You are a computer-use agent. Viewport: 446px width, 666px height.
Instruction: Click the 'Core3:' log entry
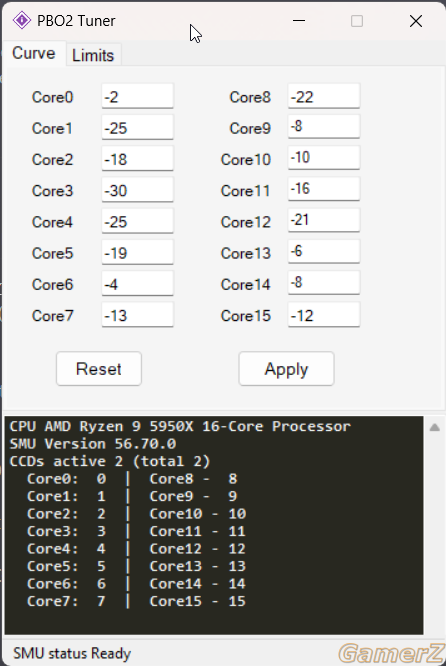pyautogui.click(x=66, y=531)
